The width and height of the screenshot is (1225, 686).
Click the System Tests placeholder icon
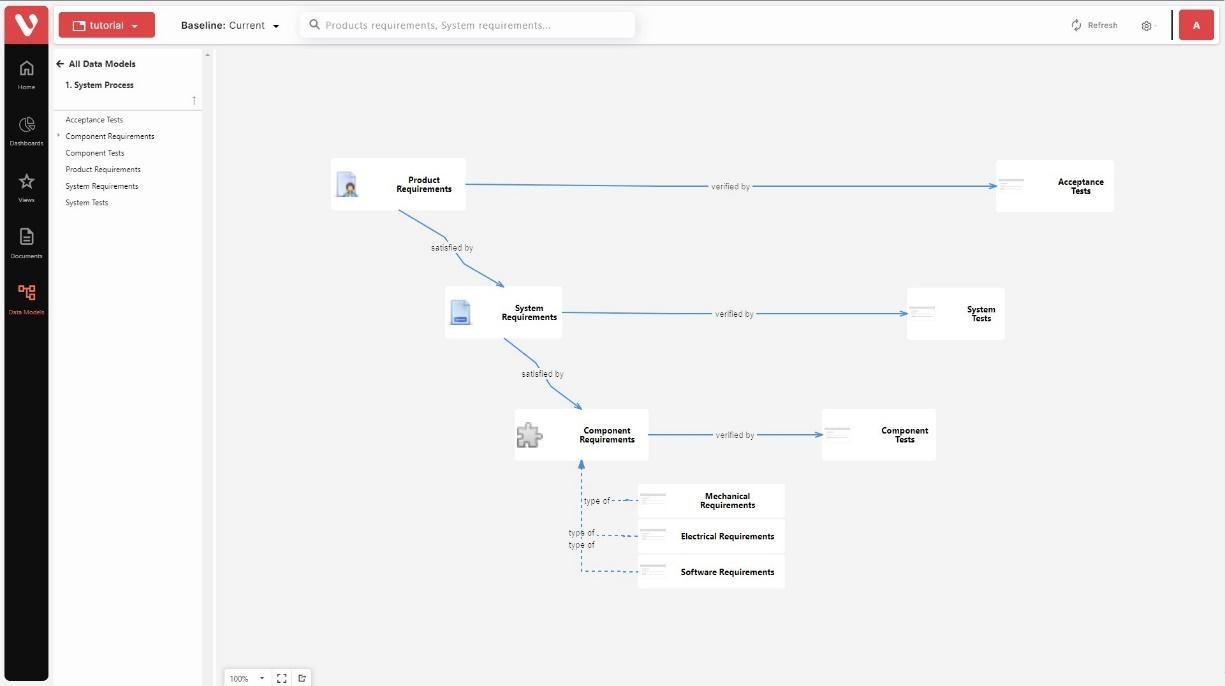tap(922, 312)
